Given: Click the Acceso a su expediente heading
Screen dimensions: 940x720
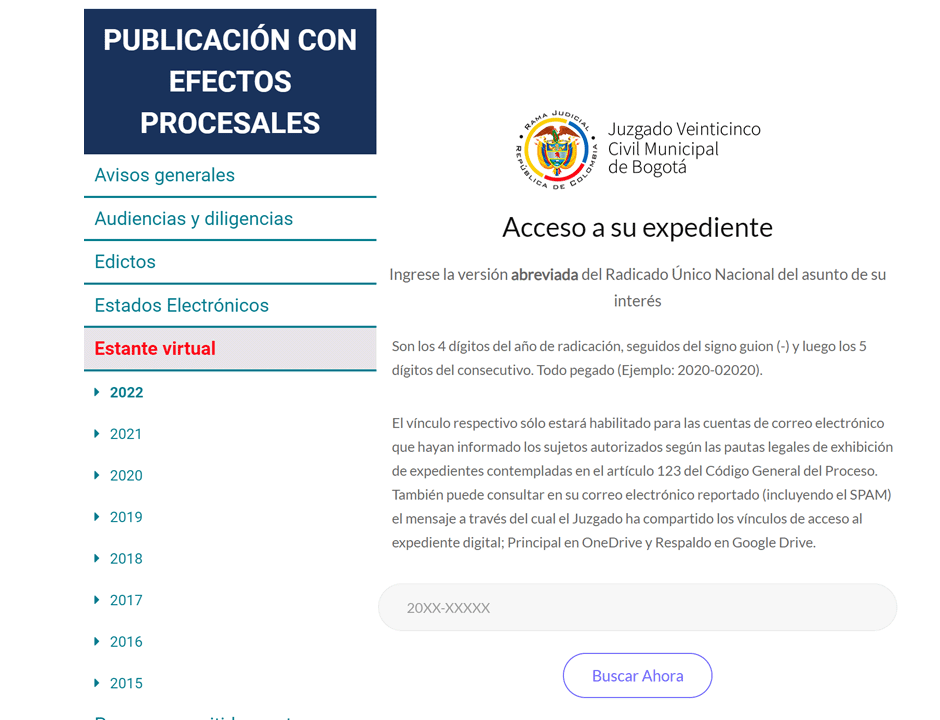Looking at the screenshot, I should click(637, 227).
